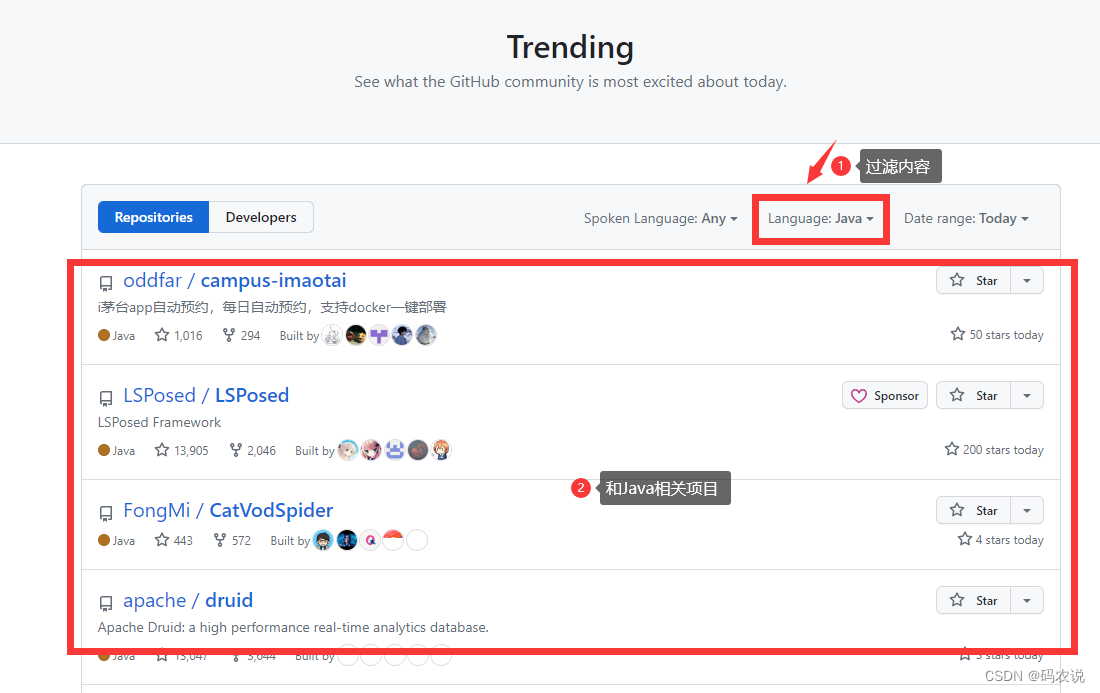Click the repo icon beside oddfar / campus-imaotai

click(x=106, y=283)
